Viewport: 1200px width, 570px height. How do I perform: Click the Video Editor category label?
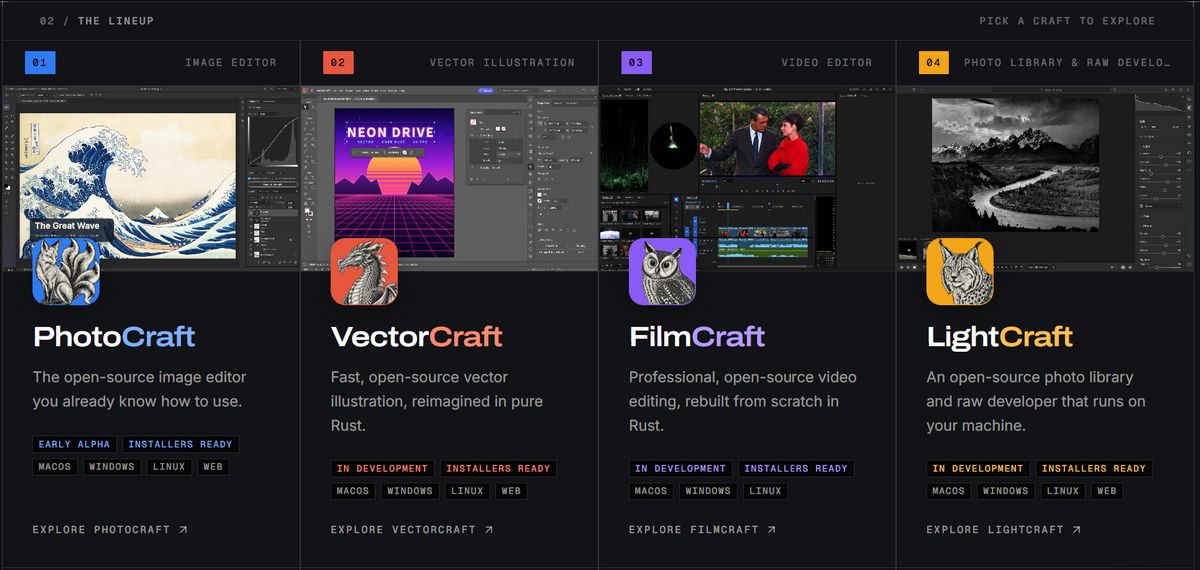point(827,62)
